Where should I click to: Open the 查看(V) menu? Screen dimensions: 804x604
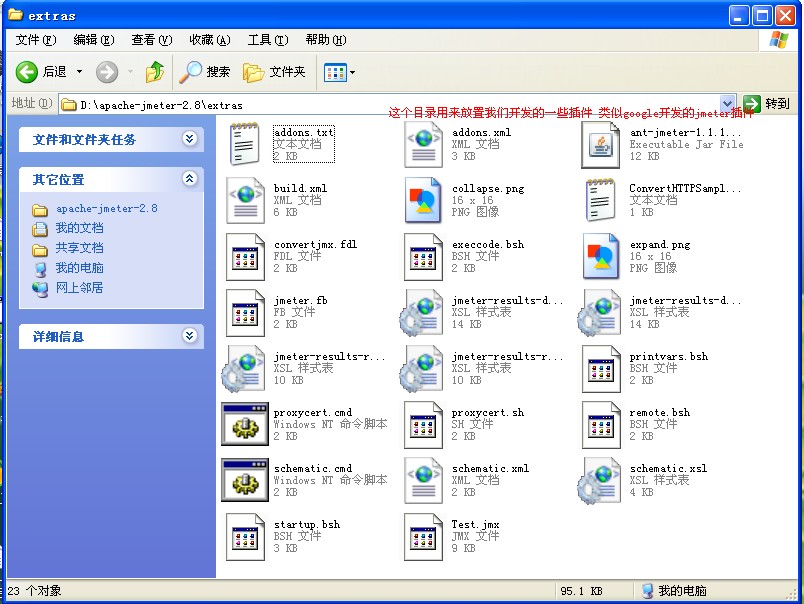[x=151, y=39]
